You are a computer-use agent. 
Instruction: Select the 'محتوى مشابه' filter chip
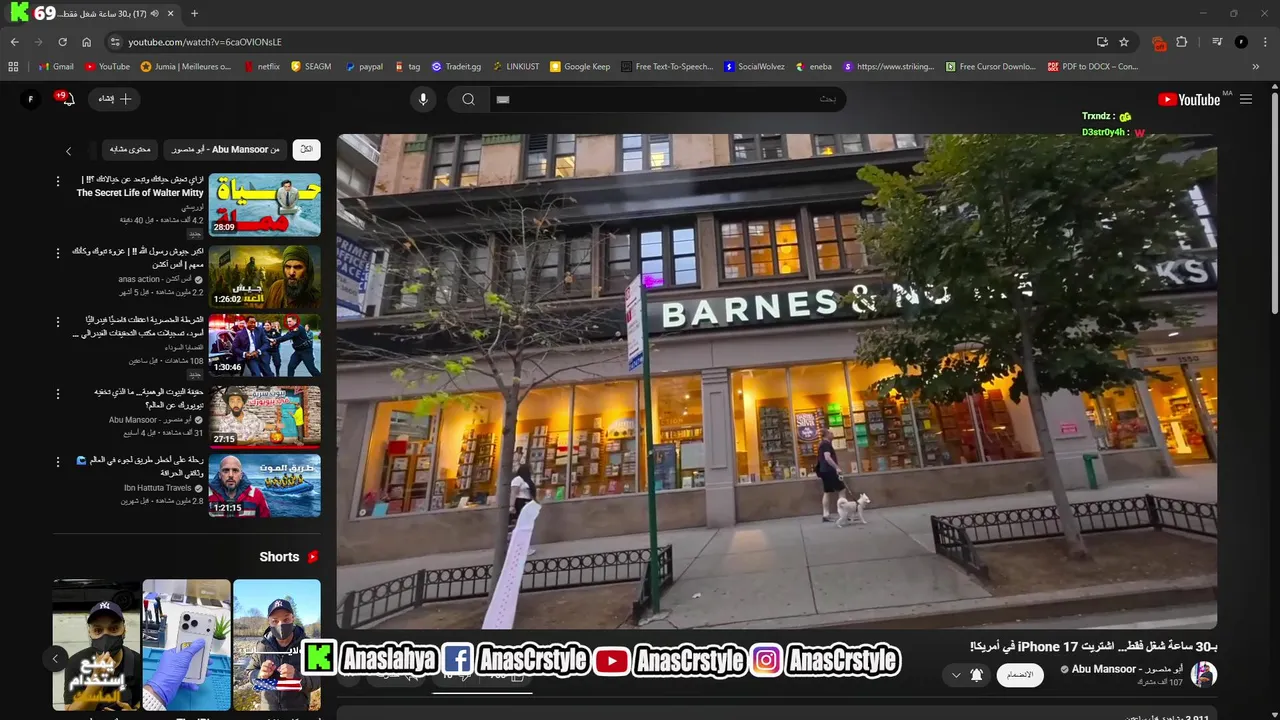[130, 149]
